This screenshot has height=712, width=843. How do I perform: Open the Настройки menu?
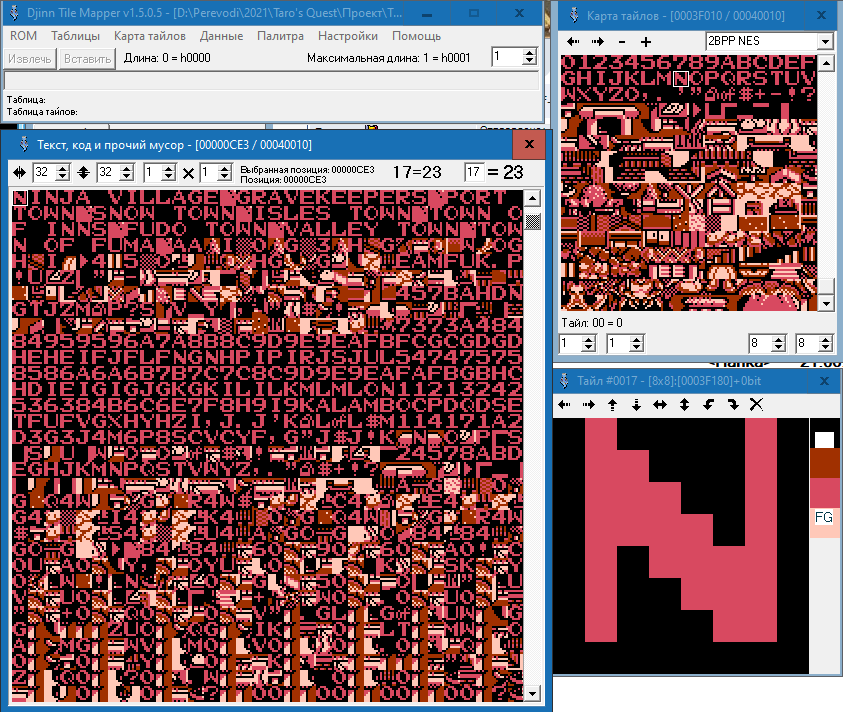pyautogui.click(x=348, y=36)
